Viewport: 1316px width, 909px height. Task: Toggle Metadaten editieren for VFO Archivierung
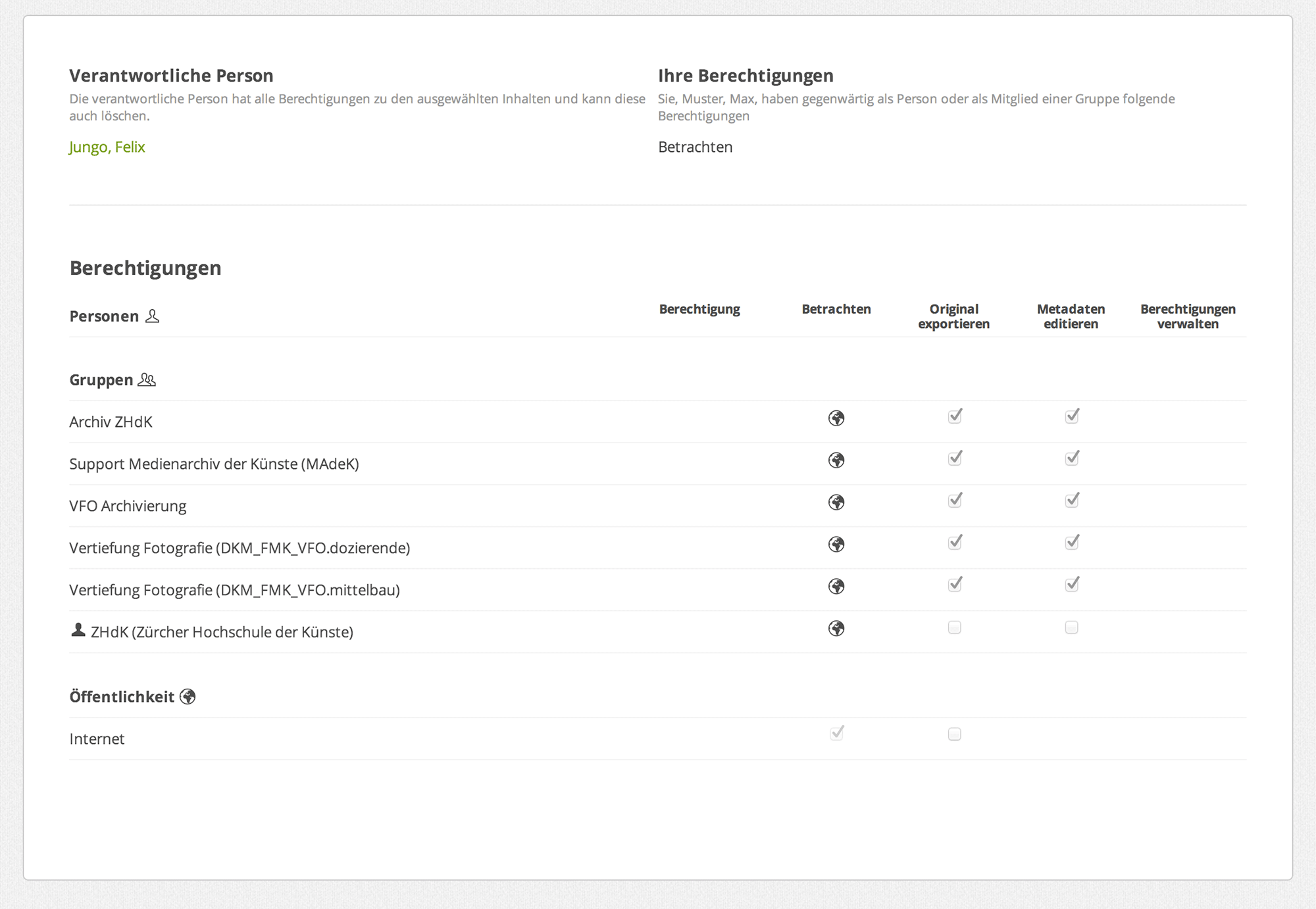(1072, 501)
